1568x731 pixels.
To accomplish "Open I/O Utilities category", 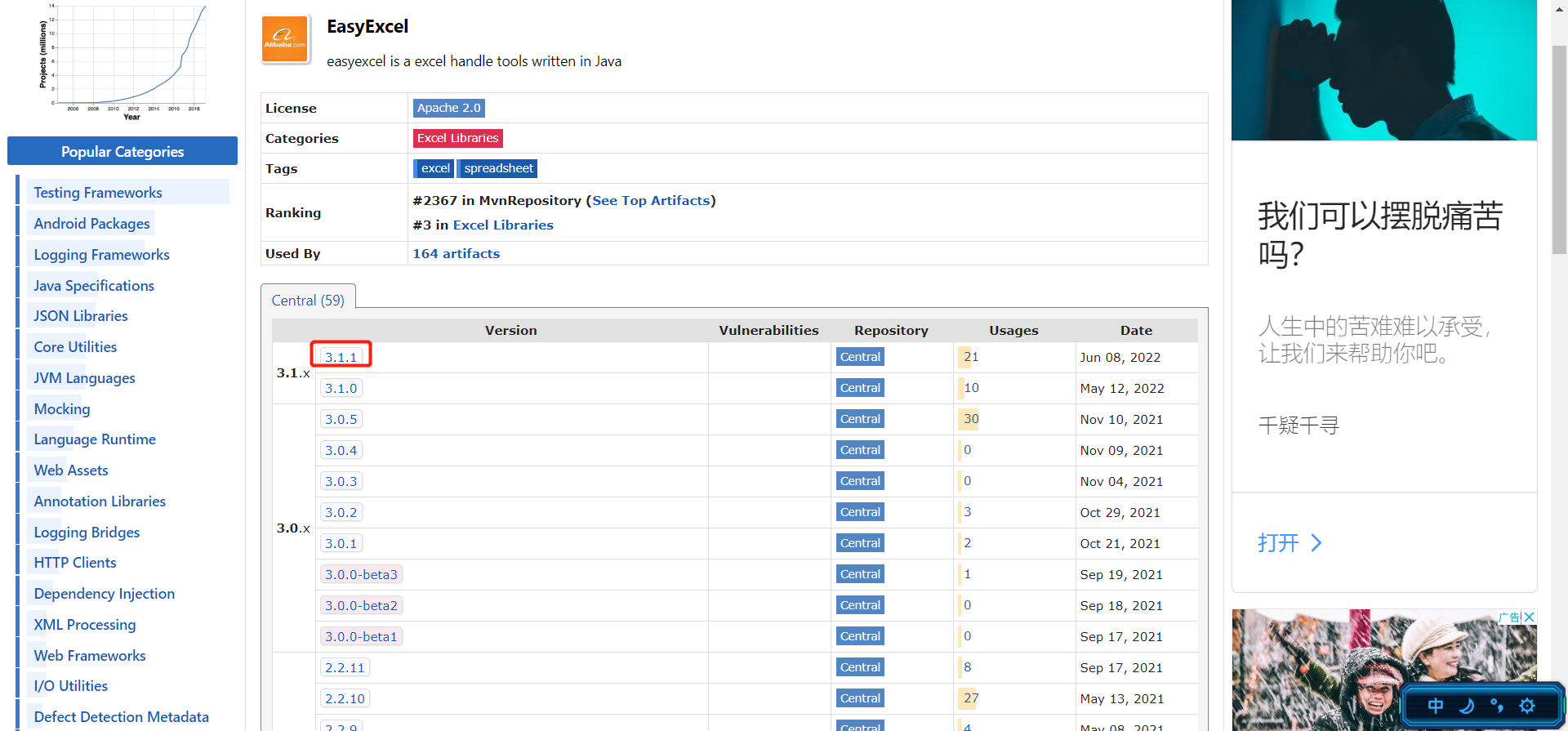I will (71, 686).
